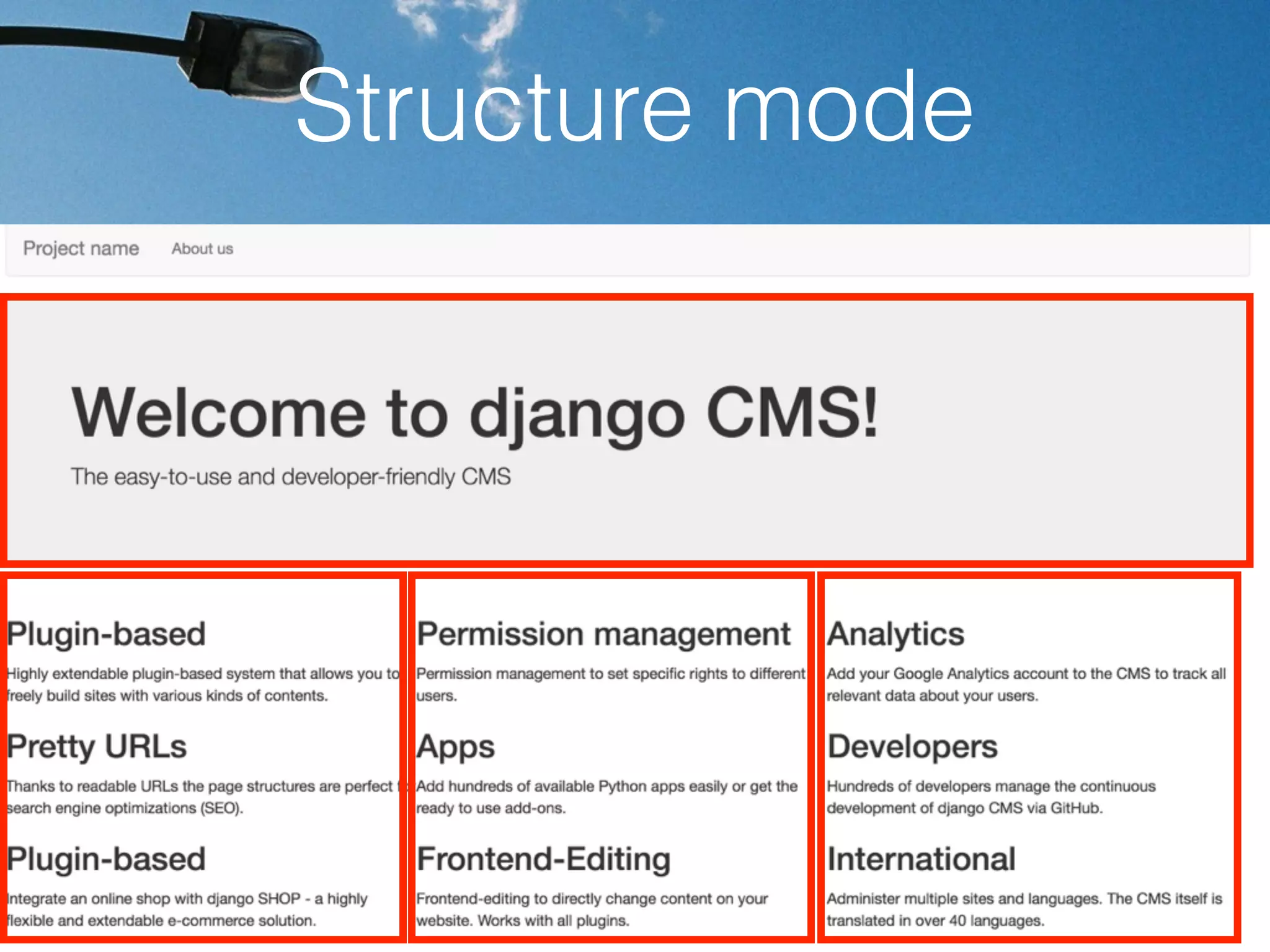
Task: Click the Highly extendable plugin-based system paragraph
Action: click(203, 685)
